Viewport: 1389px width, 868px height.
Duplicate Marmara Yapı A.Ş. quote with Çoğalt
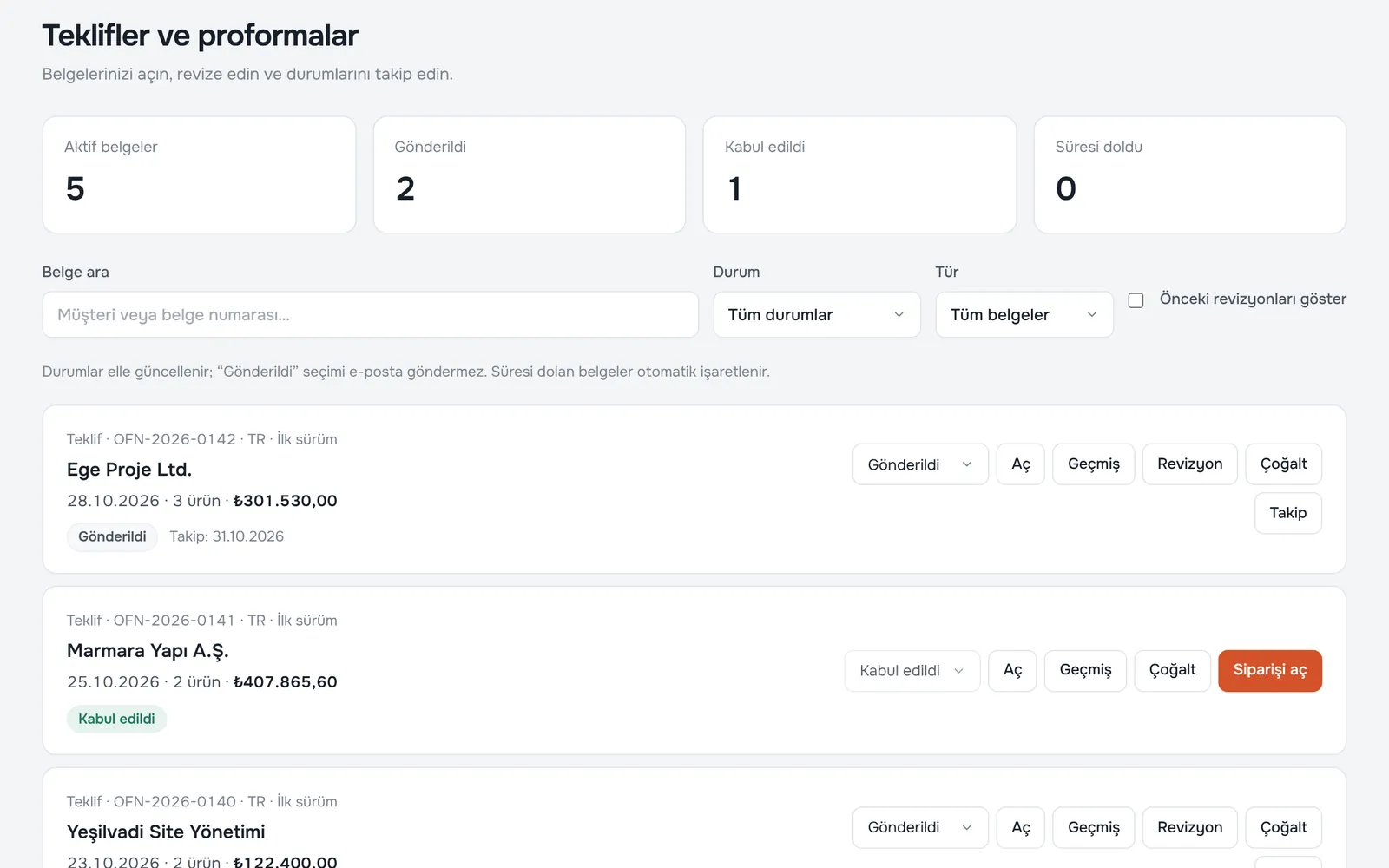click(1173, 671)
